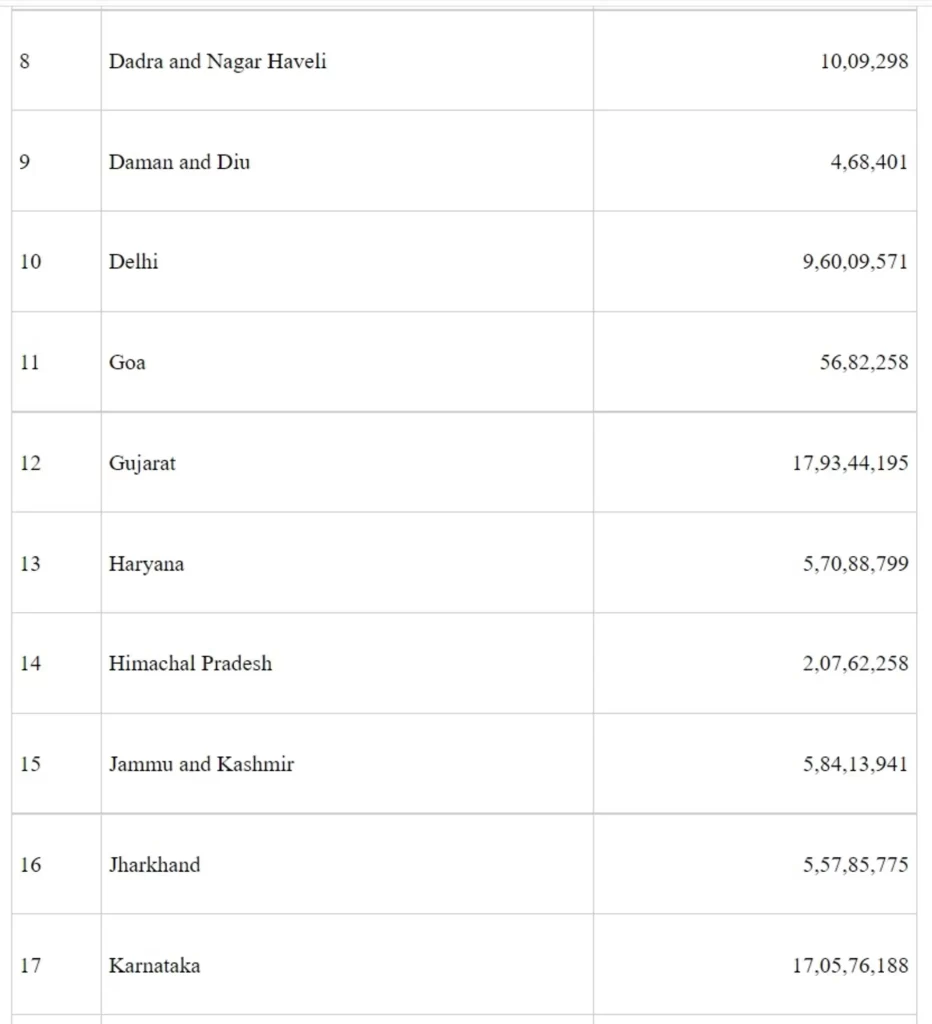This screenshot has width=932, height=1024.
Task: Click the value 10,09,298
Action: [864, 62]
